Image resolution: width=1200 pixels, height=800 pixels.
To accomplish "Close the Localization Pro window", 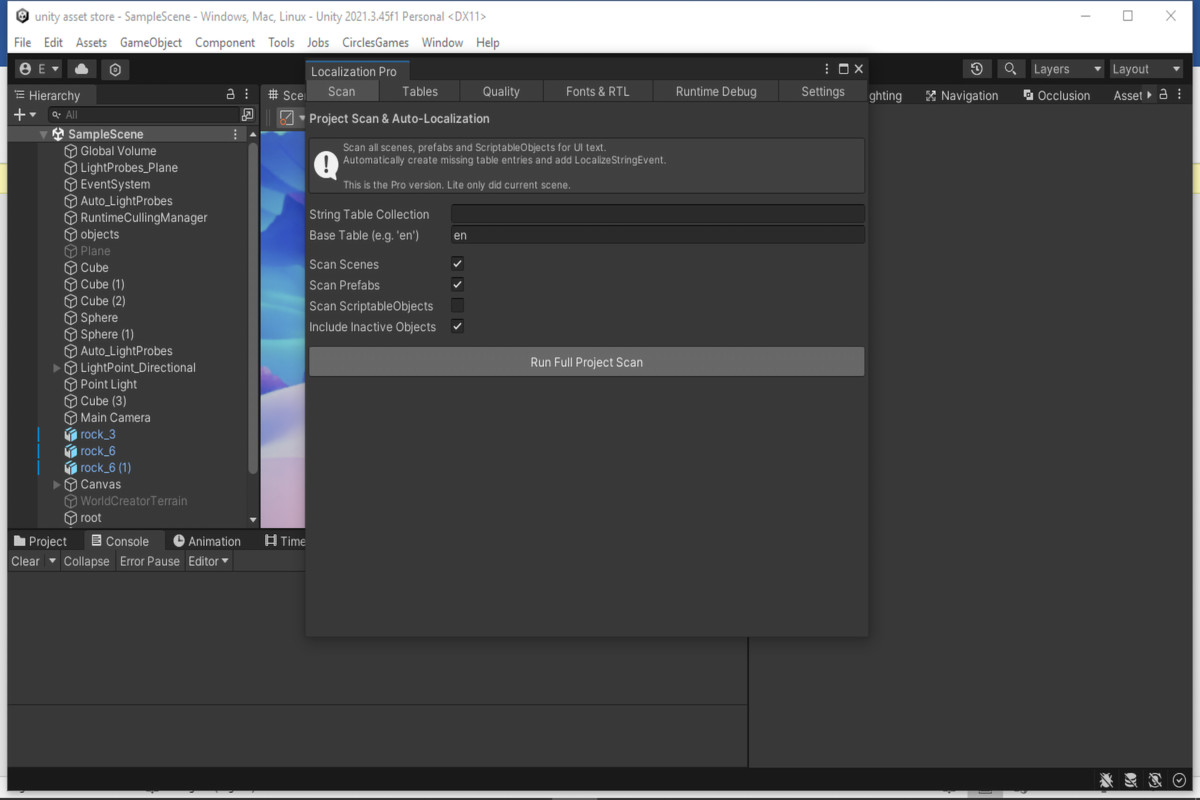I will [x=859, y=69].
